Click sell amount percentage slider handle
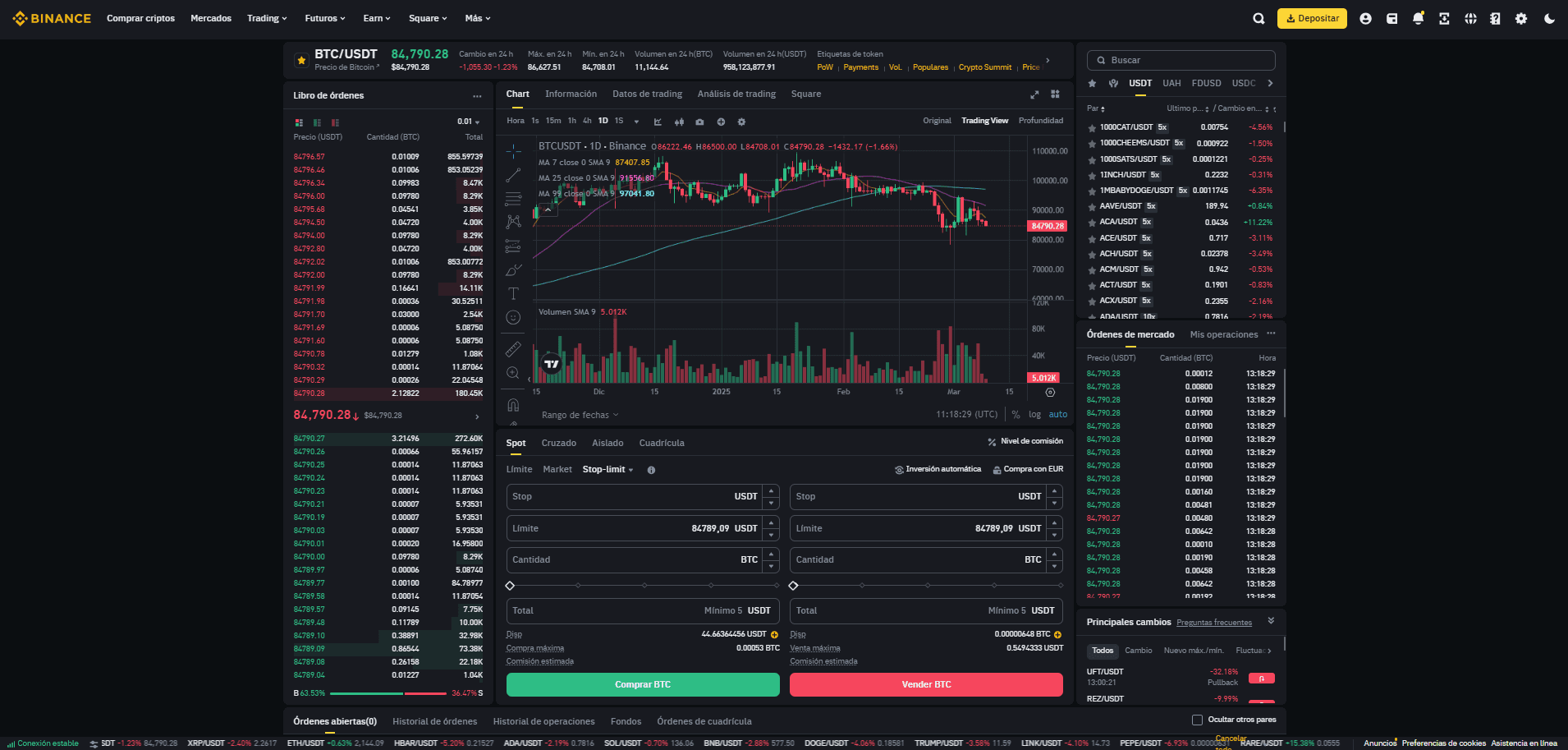Viewport: 1568px width, 750px height. (793, 586)
